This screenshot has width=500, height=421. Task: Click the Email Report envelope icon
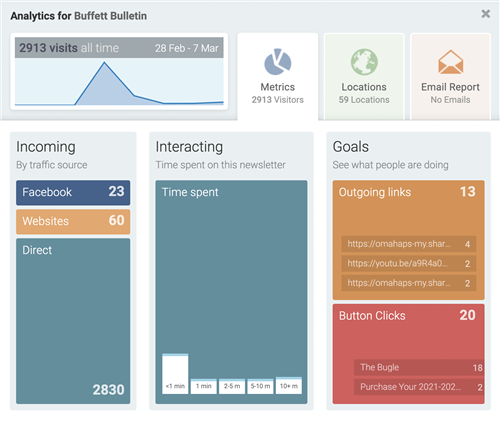(450, 62)
